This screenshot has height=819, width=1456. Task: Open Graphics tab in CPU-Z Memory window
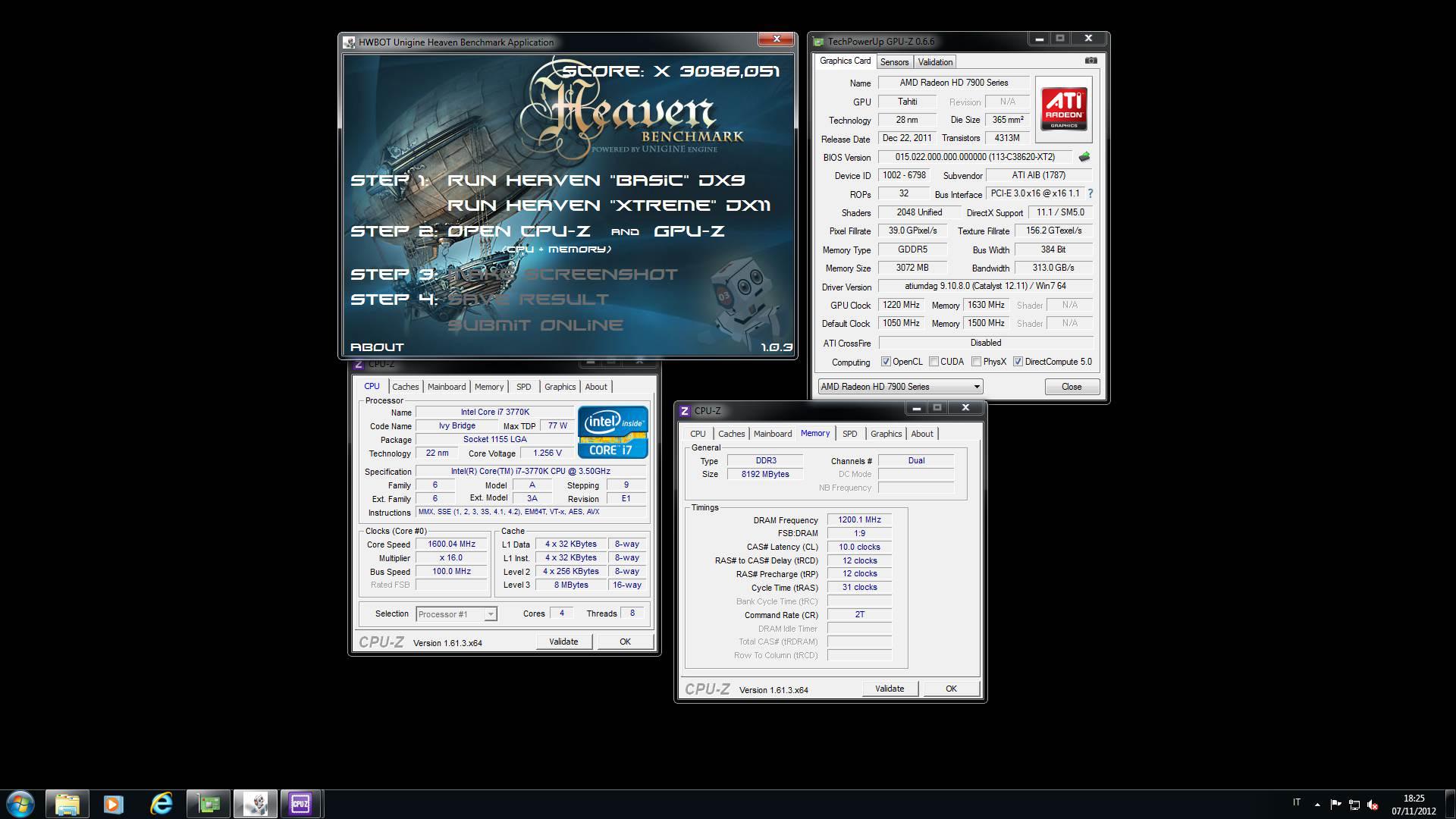click(886, 434)
